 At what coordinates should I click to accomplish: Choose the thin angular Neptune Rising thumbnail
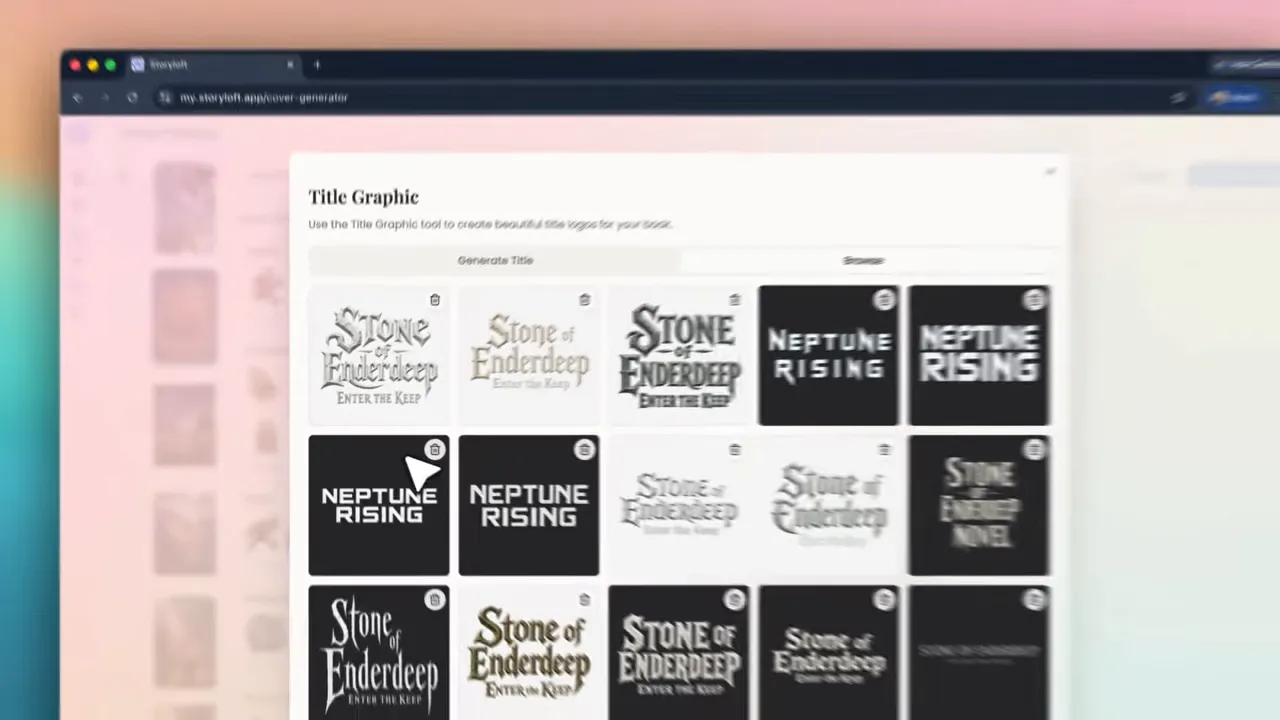829,355
